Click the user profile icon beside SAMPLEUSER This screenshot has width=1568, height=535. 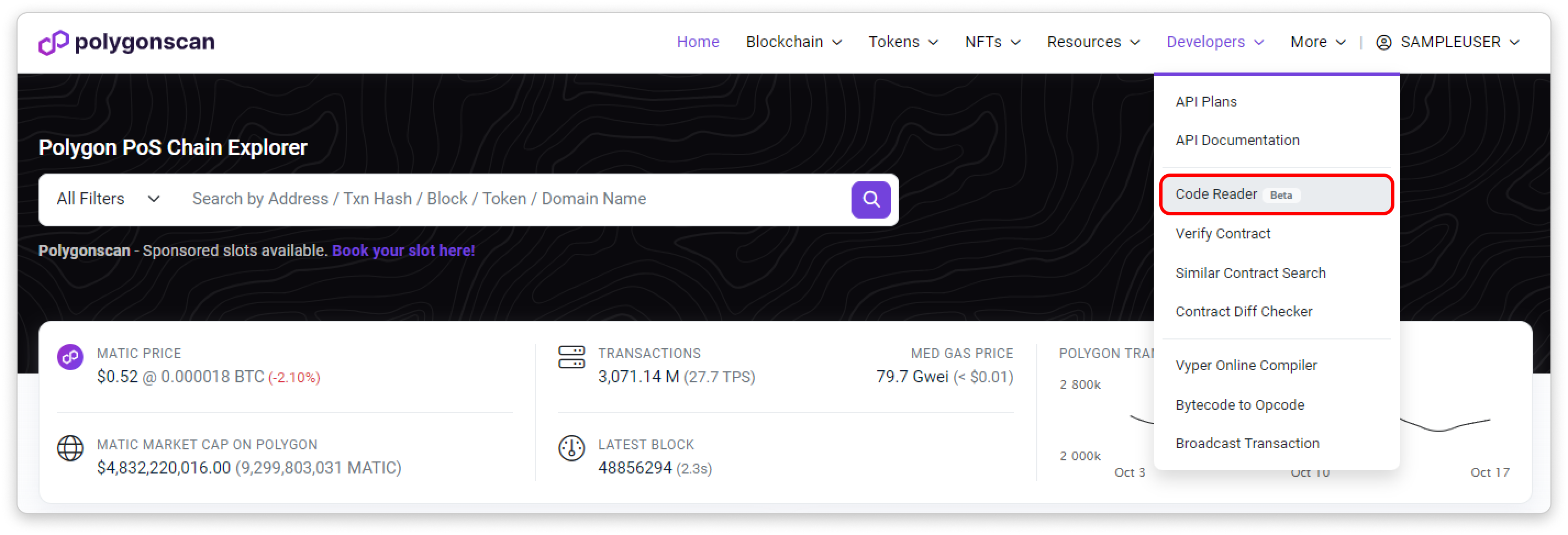point(1383,42)
